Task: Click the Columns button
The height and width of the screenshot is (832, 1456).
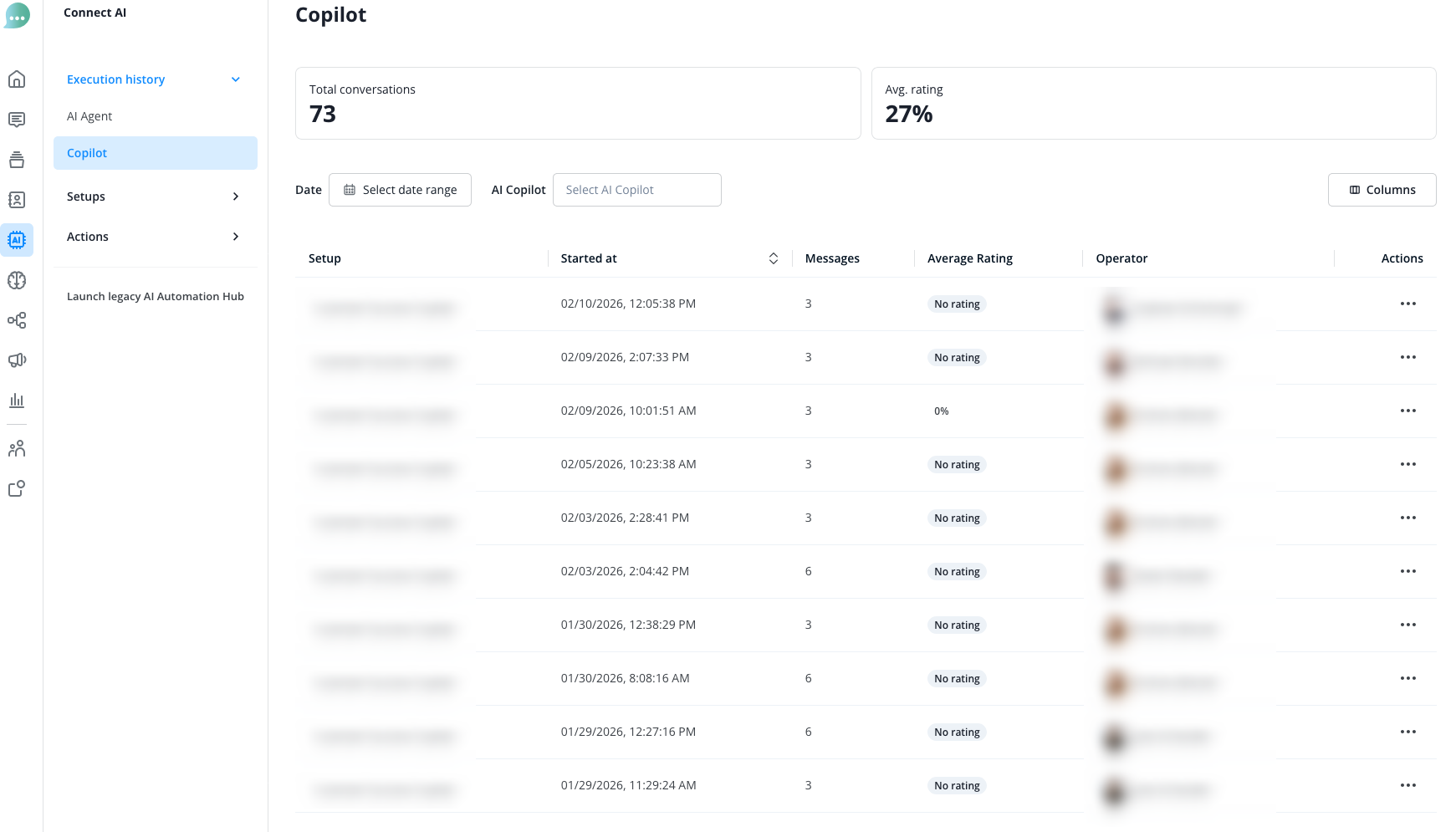Action: tap(1382, 190)
